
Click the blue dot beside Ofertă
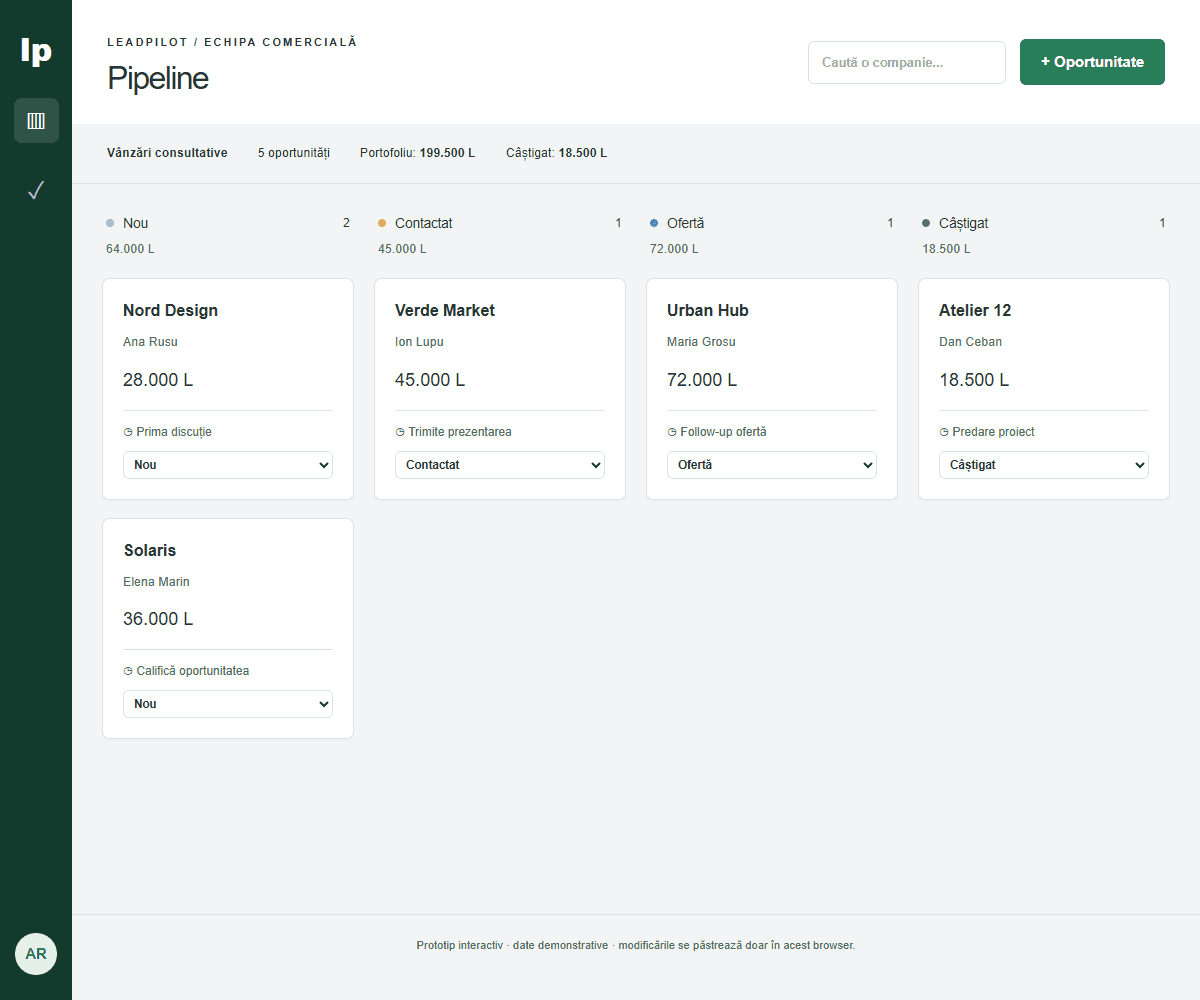click(x=654, y=223)
